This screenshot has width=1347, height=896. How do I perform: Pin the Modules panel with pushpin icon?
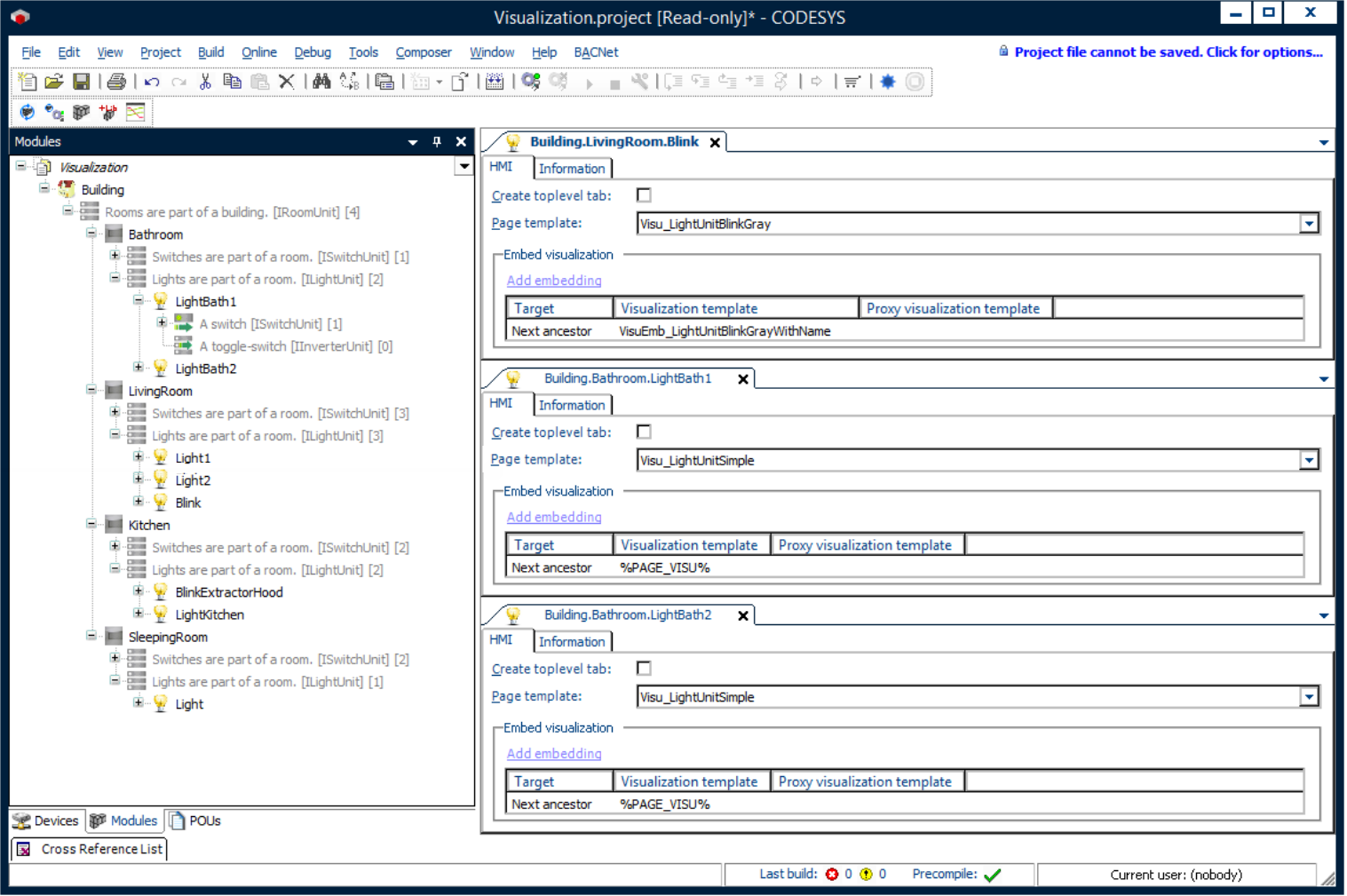click(437, 142)
